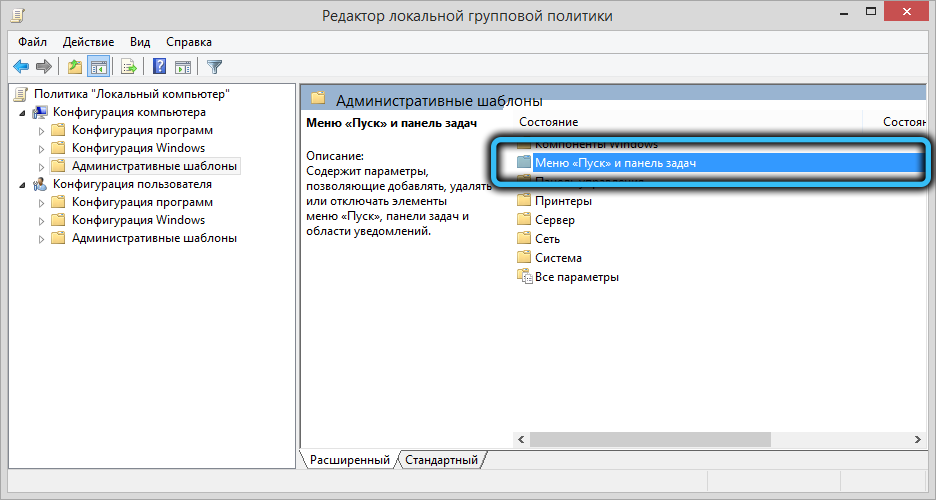The image size is (936, 500).
Task: Click the Up One Level folder icon
Action: 75,67
